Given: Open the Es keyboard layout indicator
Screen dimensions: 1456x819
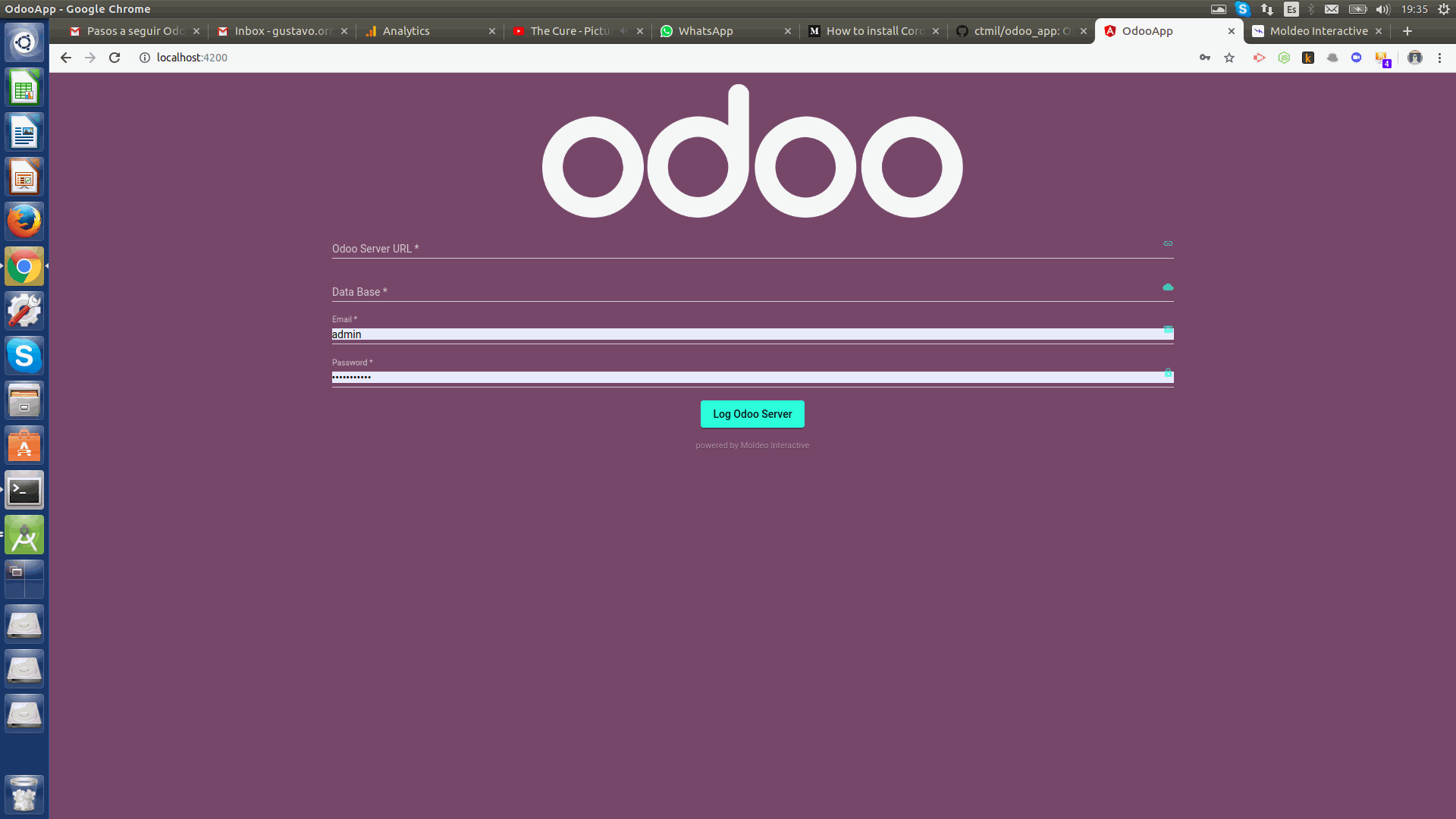Looking at the screenshot, I should 1291,9.
